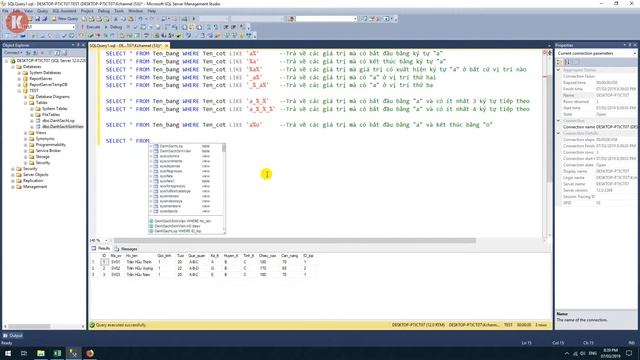Select the System Tables folder

54,109
